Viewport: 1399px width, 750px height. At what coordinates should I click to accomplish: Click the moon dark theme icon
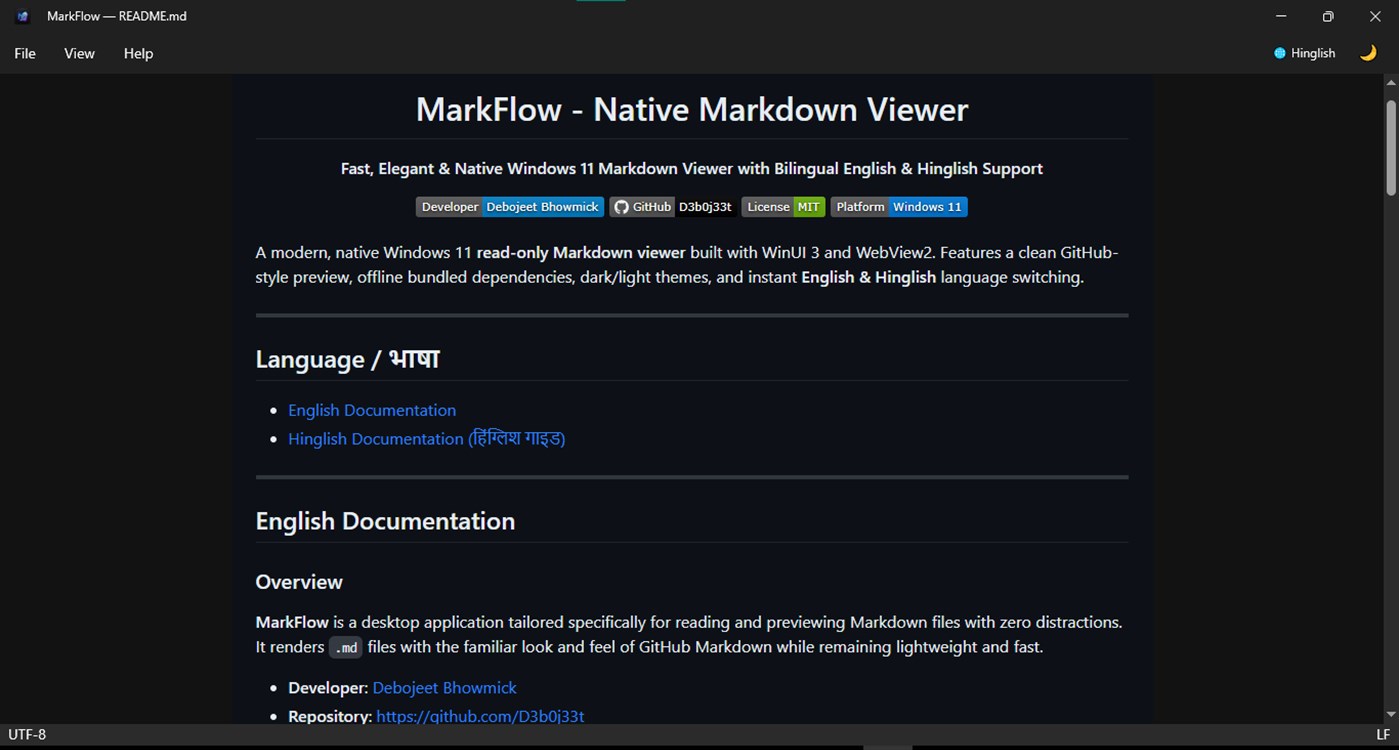(1368, 53)
